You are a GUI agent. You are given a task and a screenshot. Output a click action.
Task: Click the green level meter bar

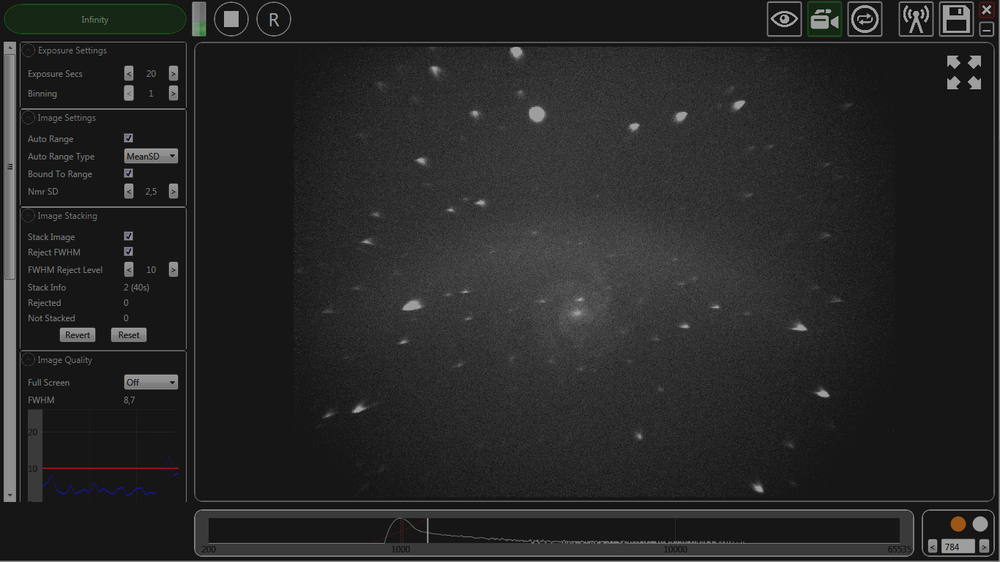199,19
